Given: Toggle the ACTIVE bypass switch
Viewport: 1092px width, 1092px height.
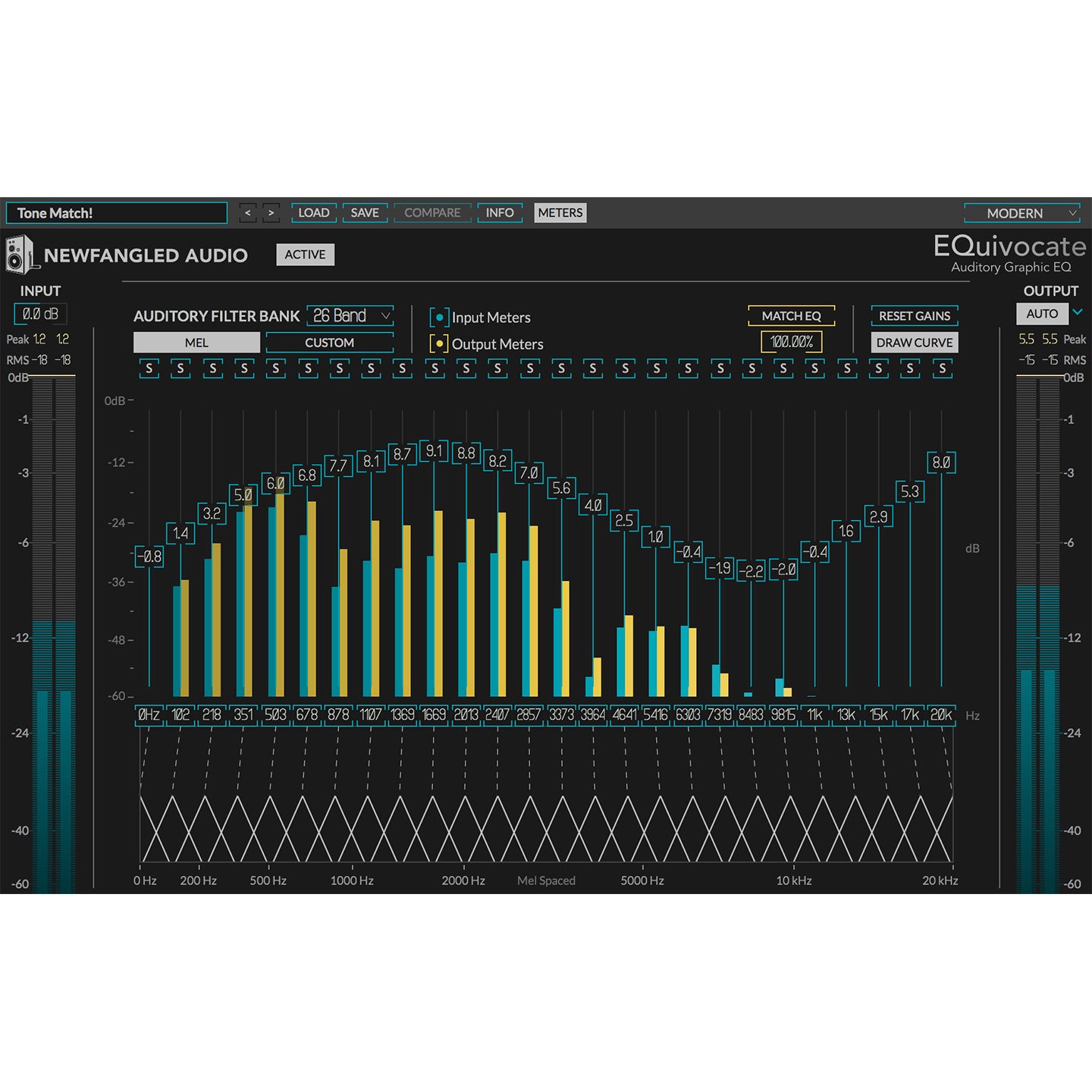Looking at the screenshot, I should click(304, 255).
